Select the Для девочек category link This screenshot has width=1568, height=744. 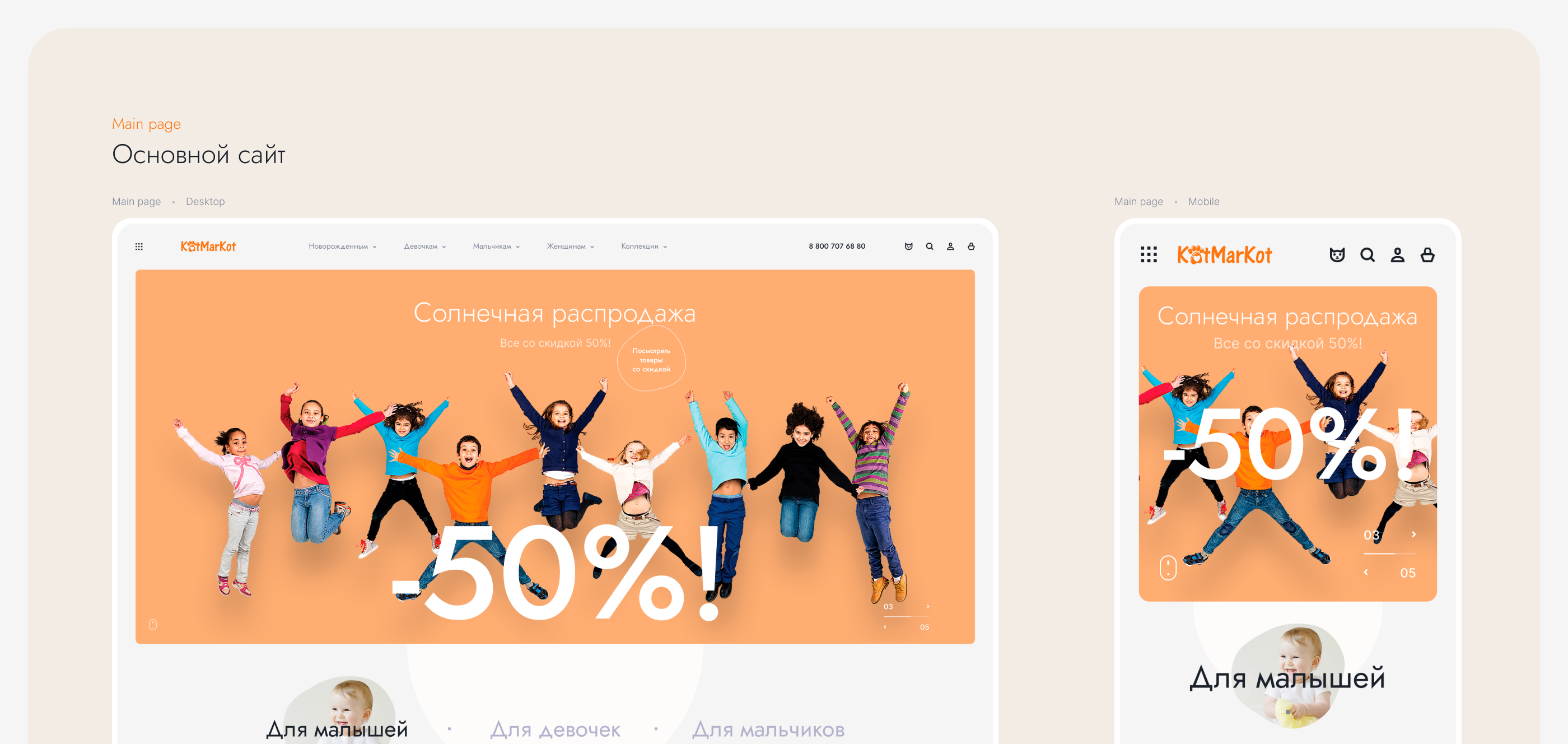[x=555, y=729]
